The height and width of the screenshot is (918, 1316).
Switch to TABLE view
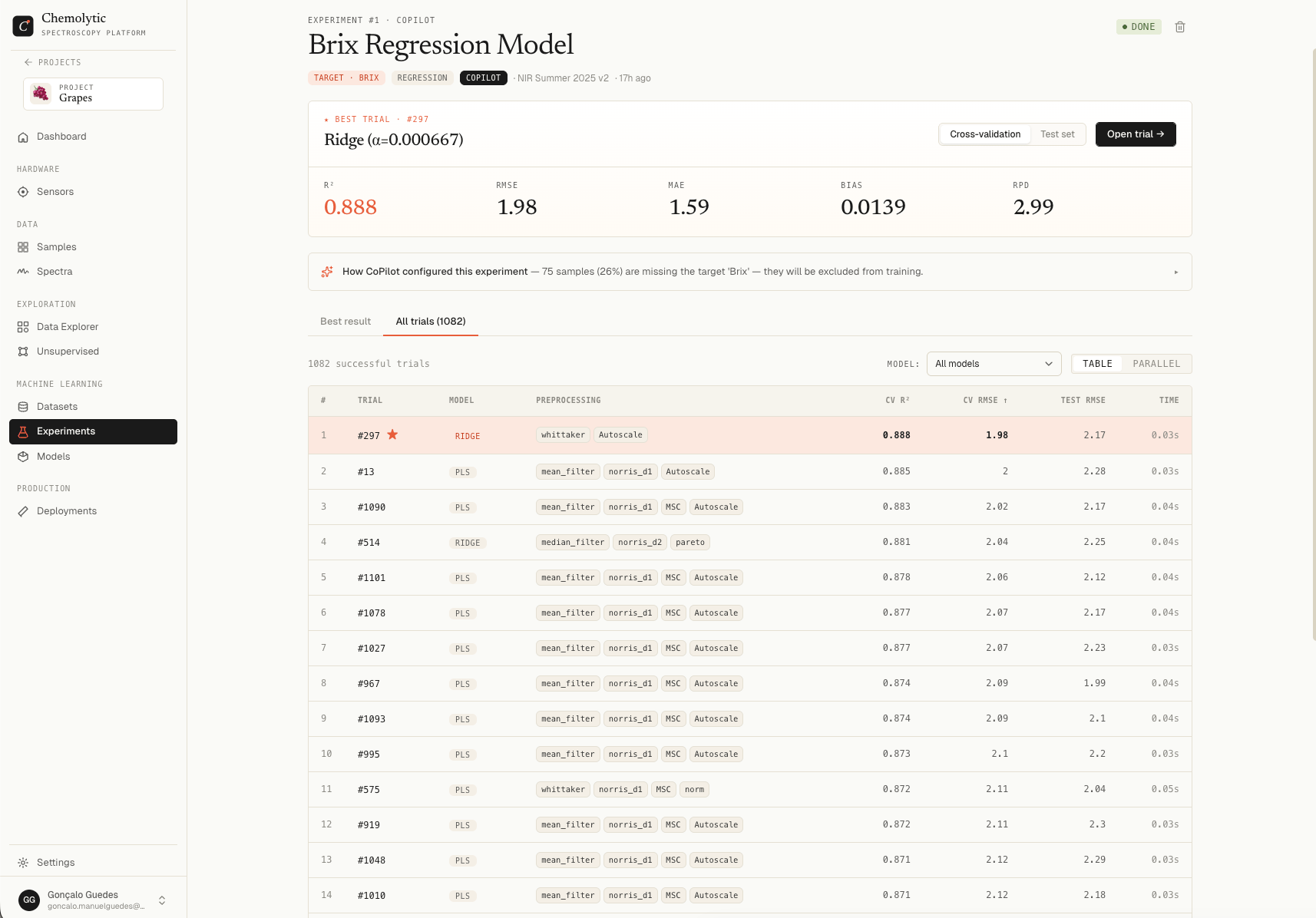tap(1097, 364)
